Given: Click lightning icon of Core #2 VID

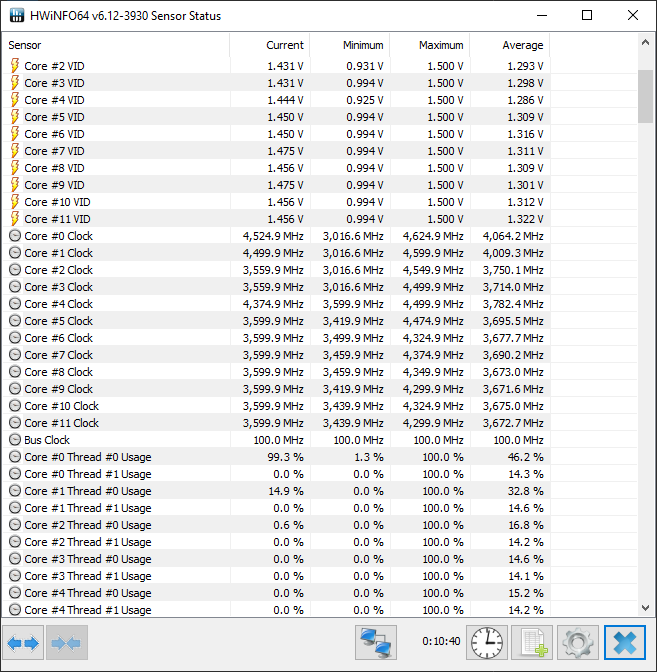Looking at the screenshot, I should pyautogui.click(x=15, y=66).
